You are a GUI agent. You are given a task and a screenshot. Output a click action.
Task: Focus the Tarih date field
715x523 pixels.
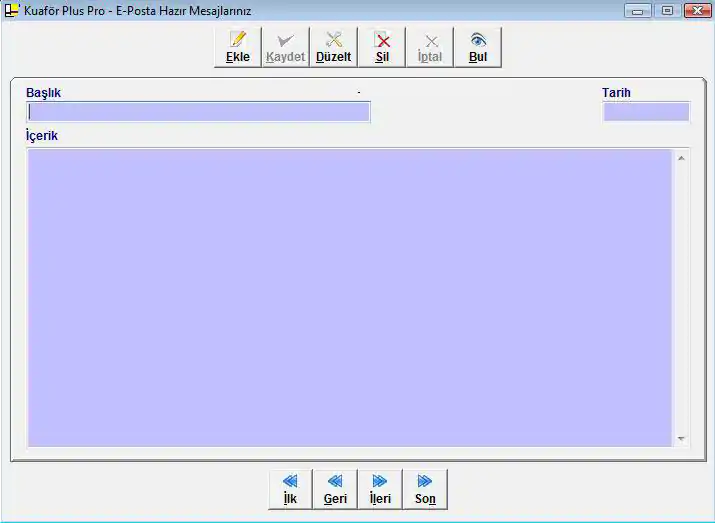pyautogui.click(x=645, y=112)
